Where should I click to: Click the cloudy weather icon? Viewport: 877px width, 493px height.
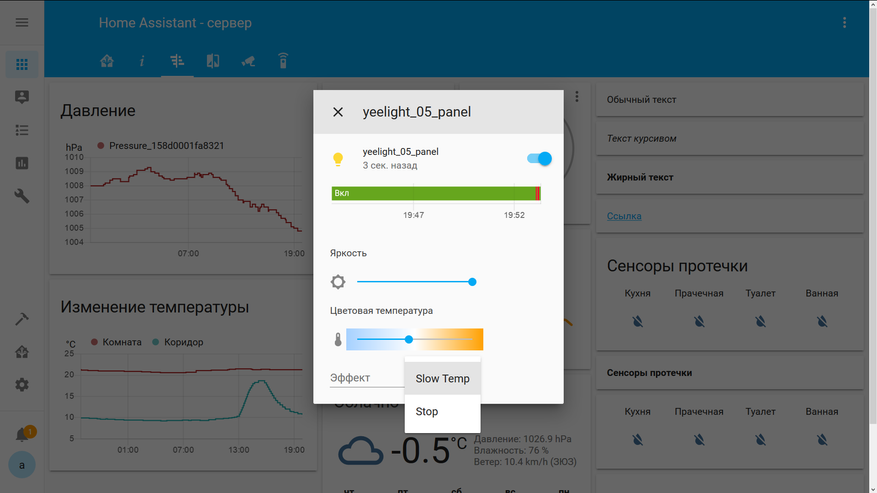(x=361, y=451)
